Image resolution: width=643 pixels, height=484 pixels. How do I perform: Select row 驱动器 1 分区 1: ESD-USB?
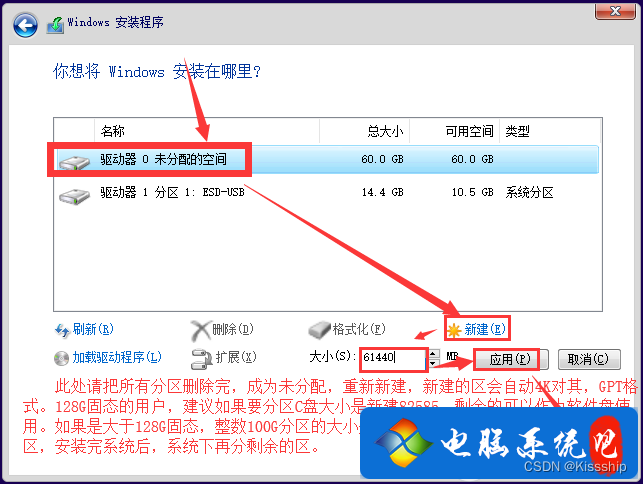click(327, 192)
